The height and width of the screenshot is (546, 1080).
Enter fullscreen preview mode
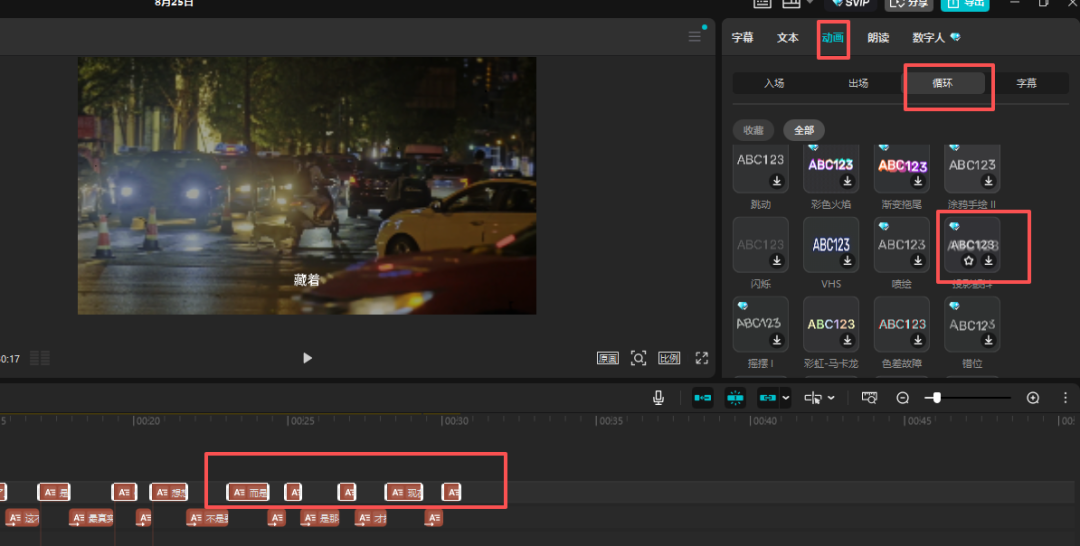coord(702,358)
